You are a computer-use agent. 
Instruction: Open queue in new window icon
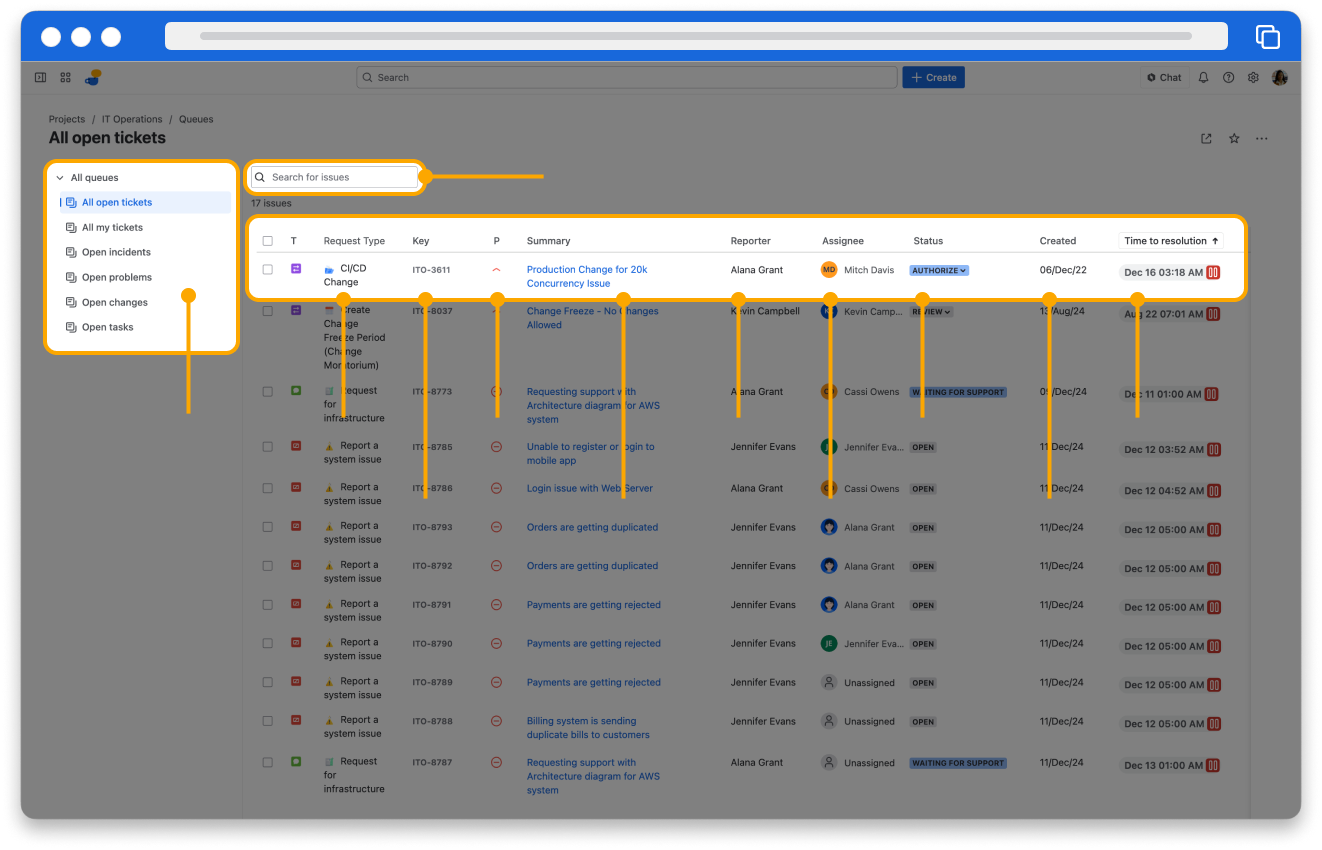pyautogui.click(x=1206, y=138)
